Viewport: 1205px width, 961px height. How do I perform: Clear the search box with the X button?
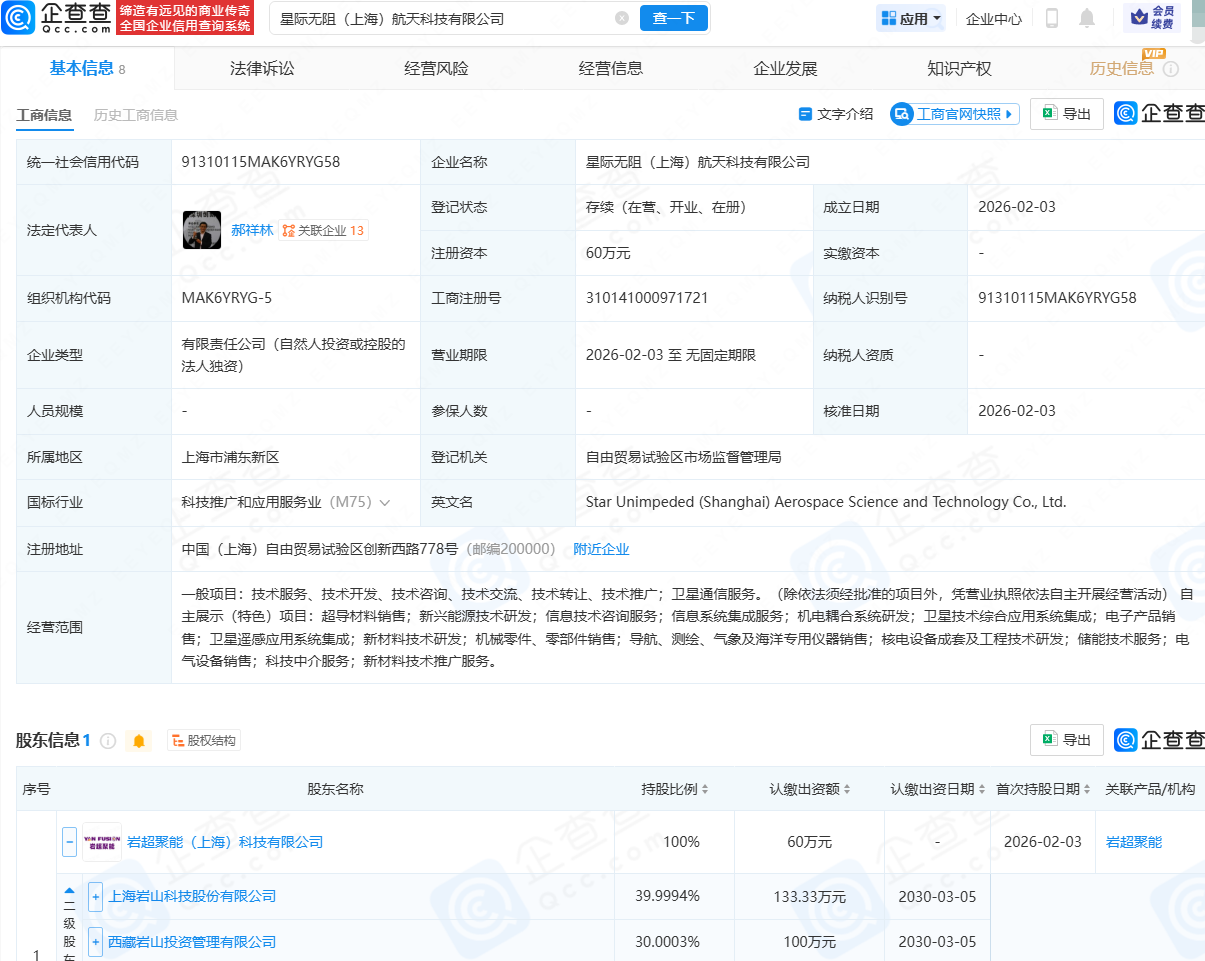(622, 18)
